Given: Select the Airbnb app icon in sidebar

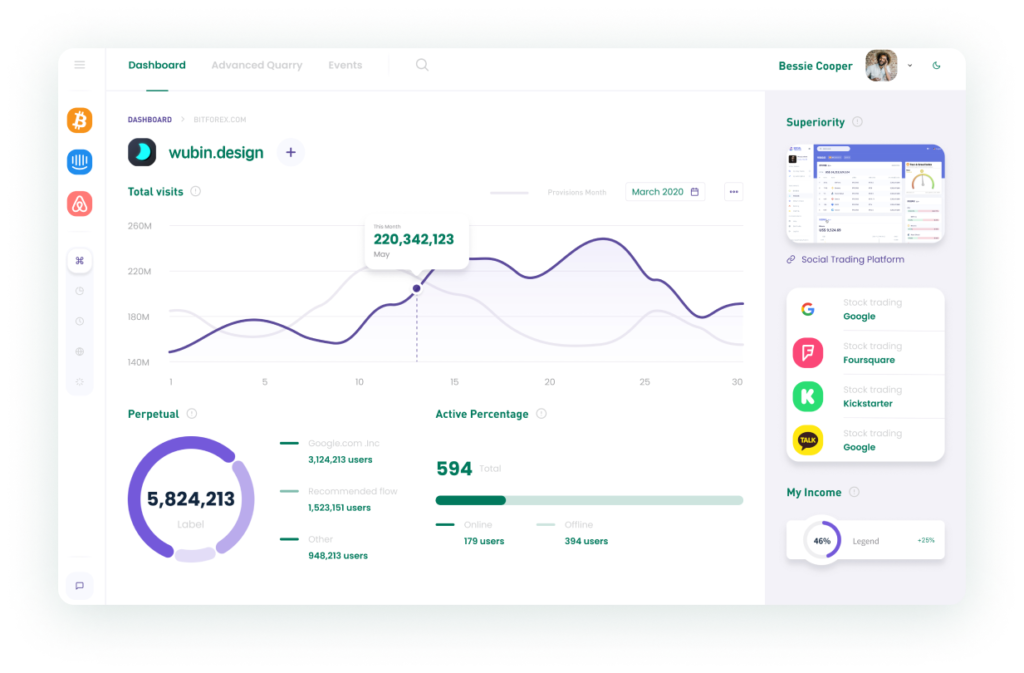Looking at the screenshot, I should pyautogui.click(x=80, y=204).
